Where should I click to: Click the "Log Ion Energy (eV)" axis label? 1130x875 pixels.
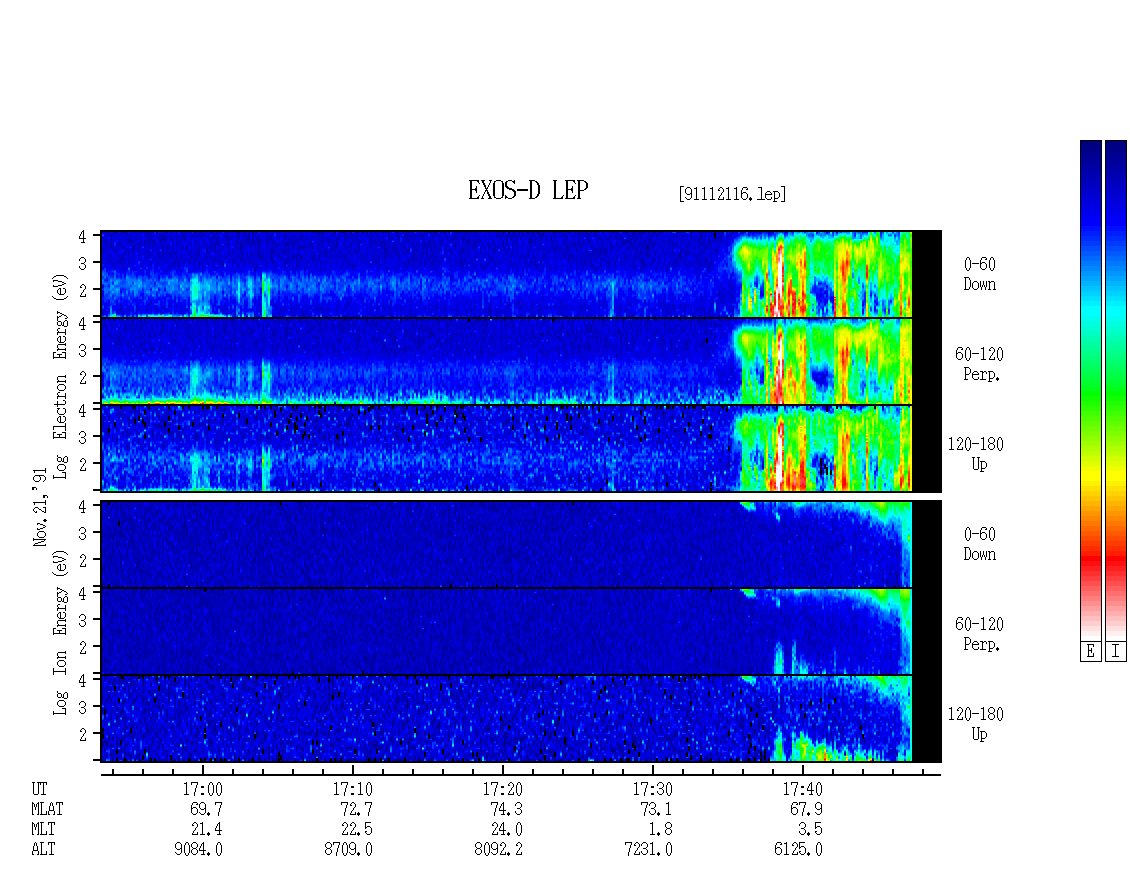60,632
